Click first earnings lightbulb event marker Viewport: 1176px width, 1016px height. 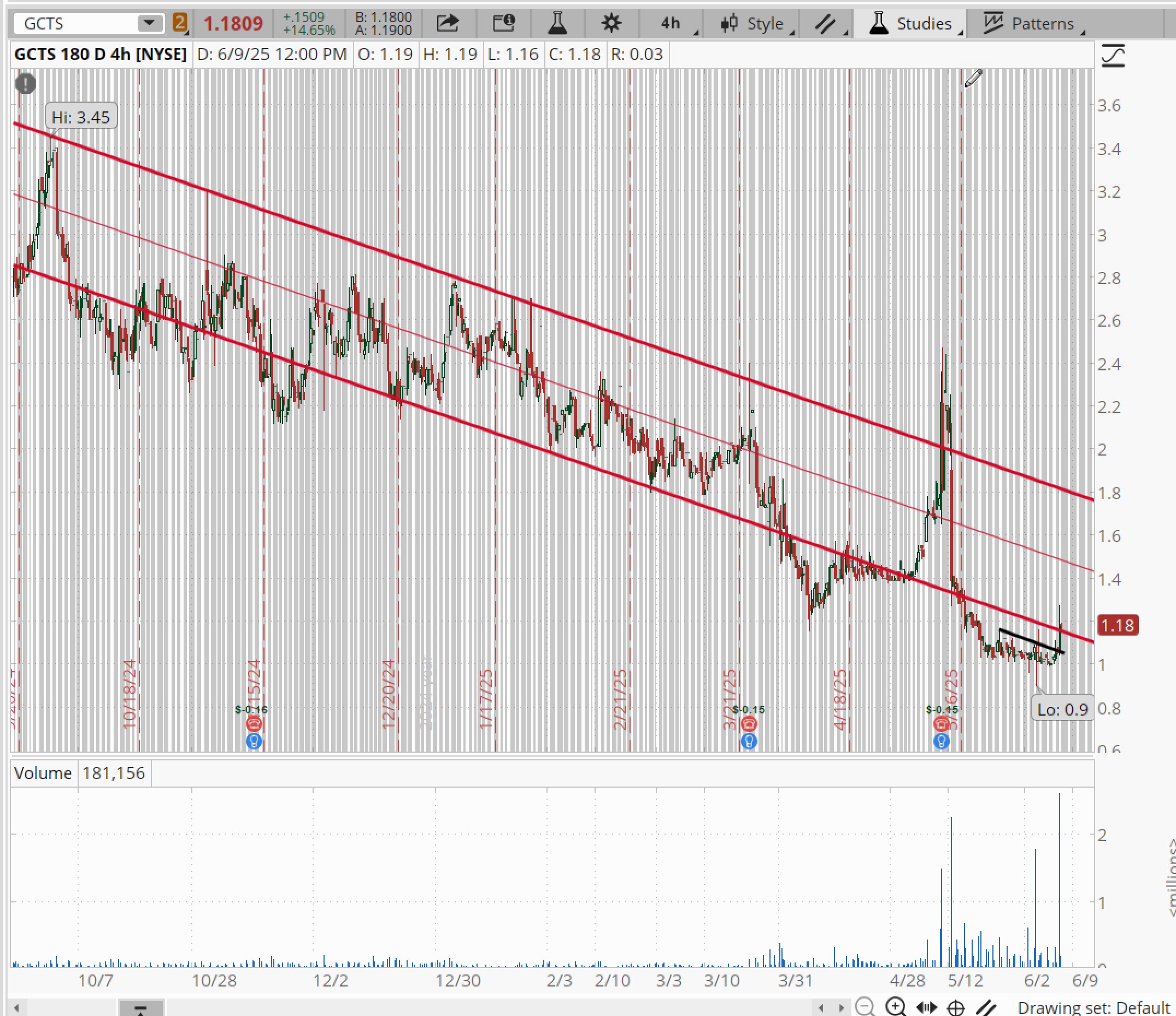point(254,741)
